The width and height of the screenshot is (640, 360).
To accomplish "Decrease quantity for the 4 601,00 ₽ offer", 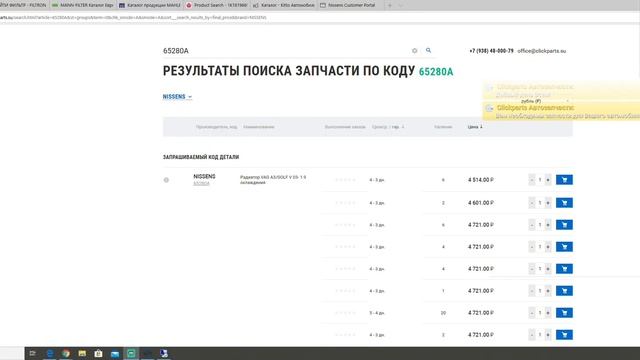I will click(x=532, y=203).
